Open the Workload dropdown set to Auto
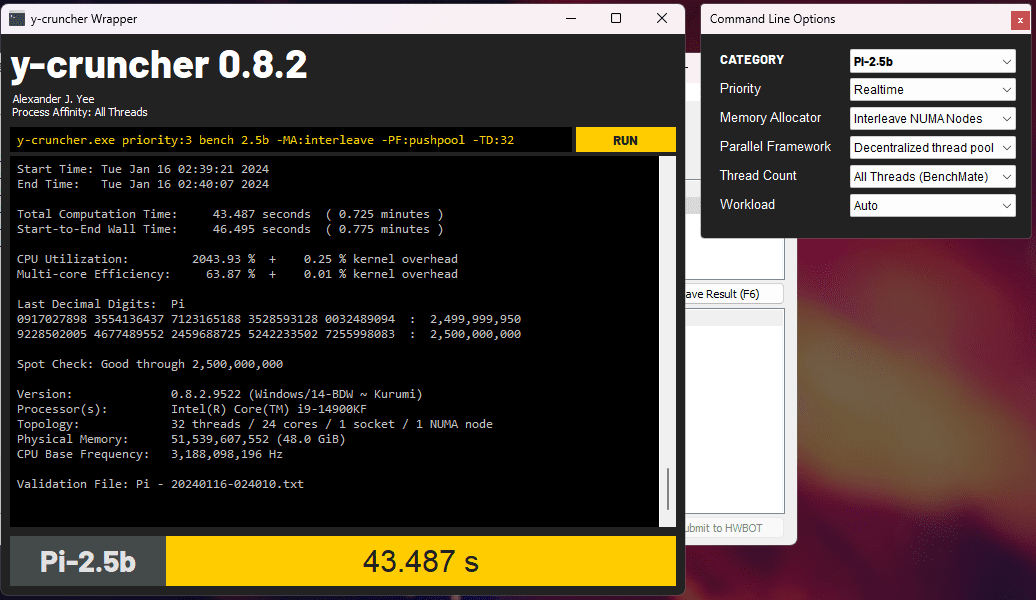 coord(932,206)
